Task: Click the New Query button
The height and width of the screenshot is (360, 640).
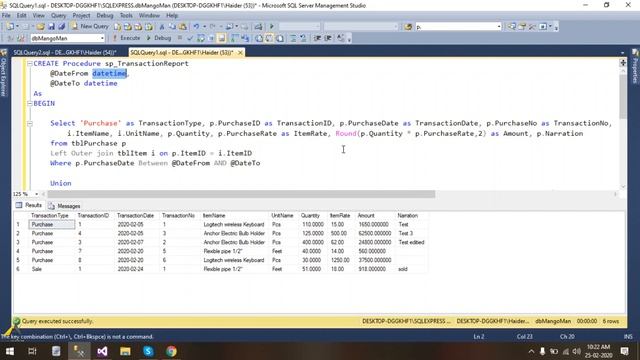Action: (x=91, y=27)
